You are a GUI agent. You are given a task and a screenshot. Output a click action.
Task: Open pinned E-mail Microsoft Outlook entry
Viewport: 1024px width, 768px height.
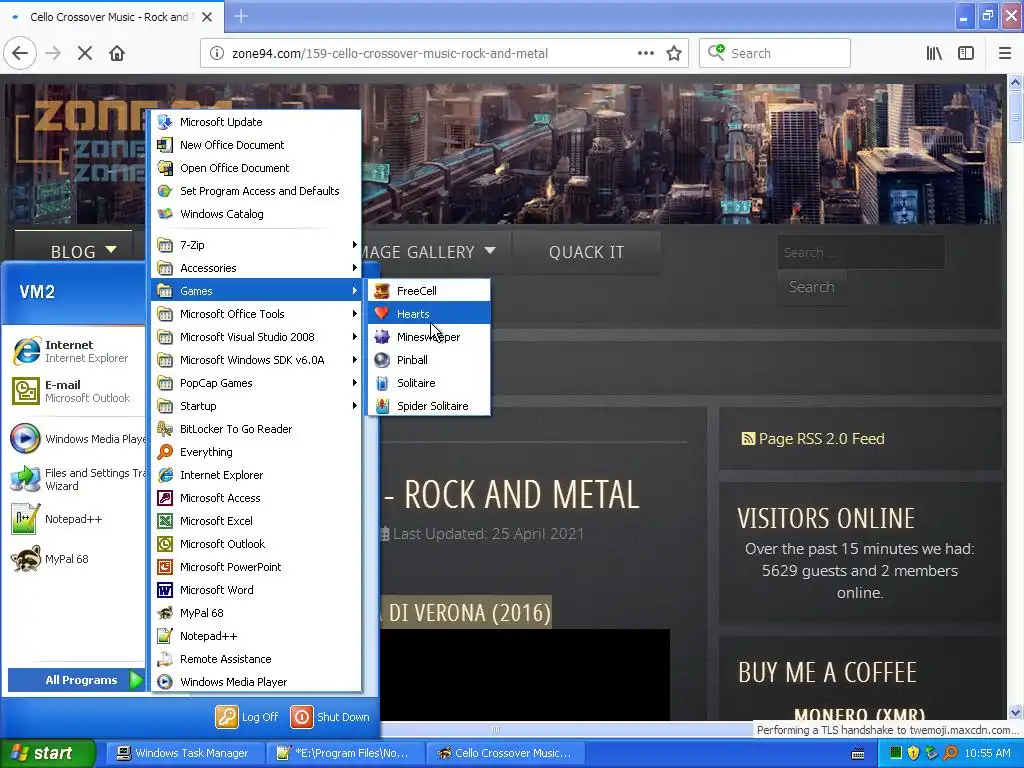click(x=76, y=391)
